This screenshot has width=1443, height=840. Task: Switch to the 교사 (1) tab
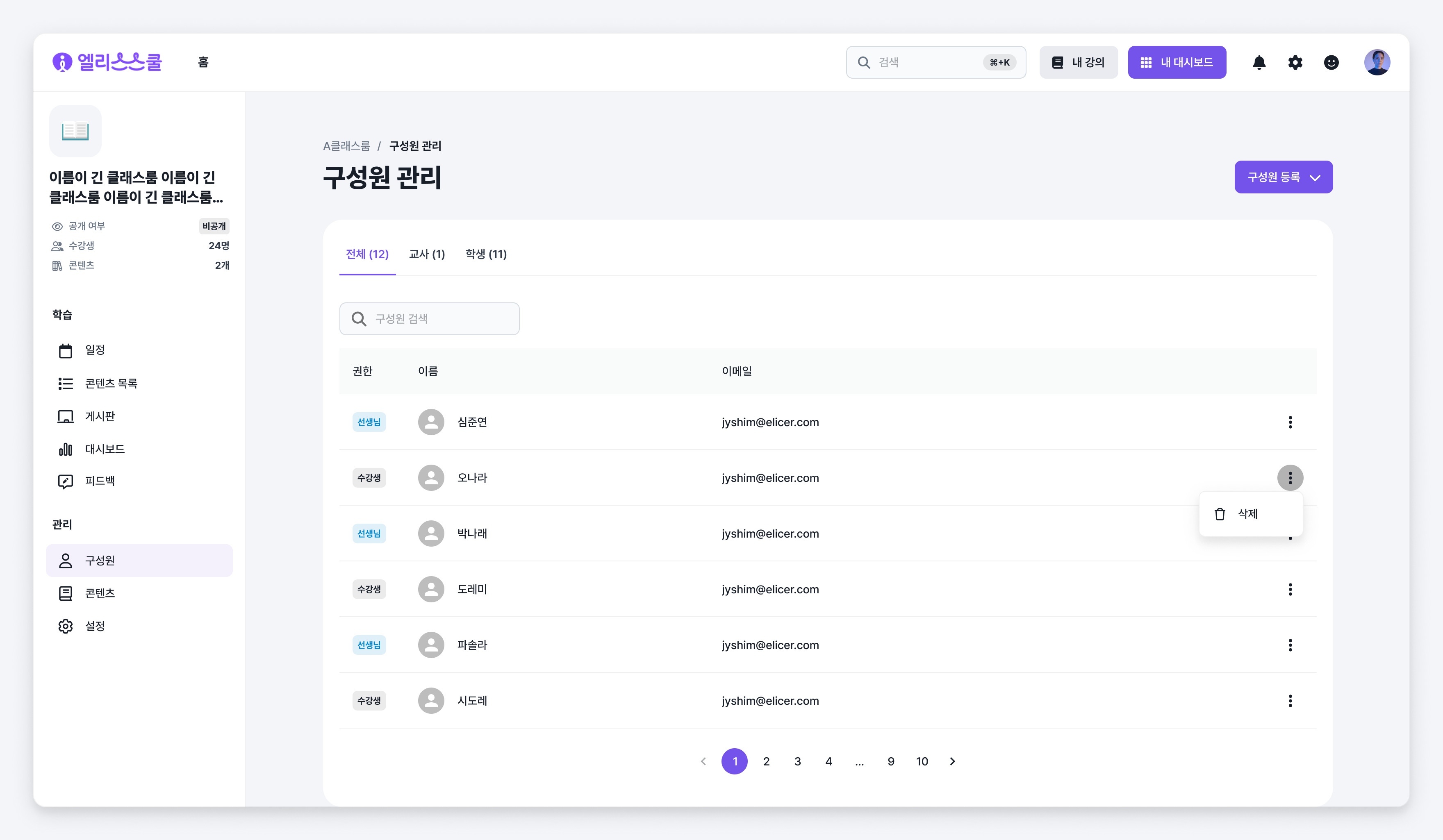click(427, 254)
